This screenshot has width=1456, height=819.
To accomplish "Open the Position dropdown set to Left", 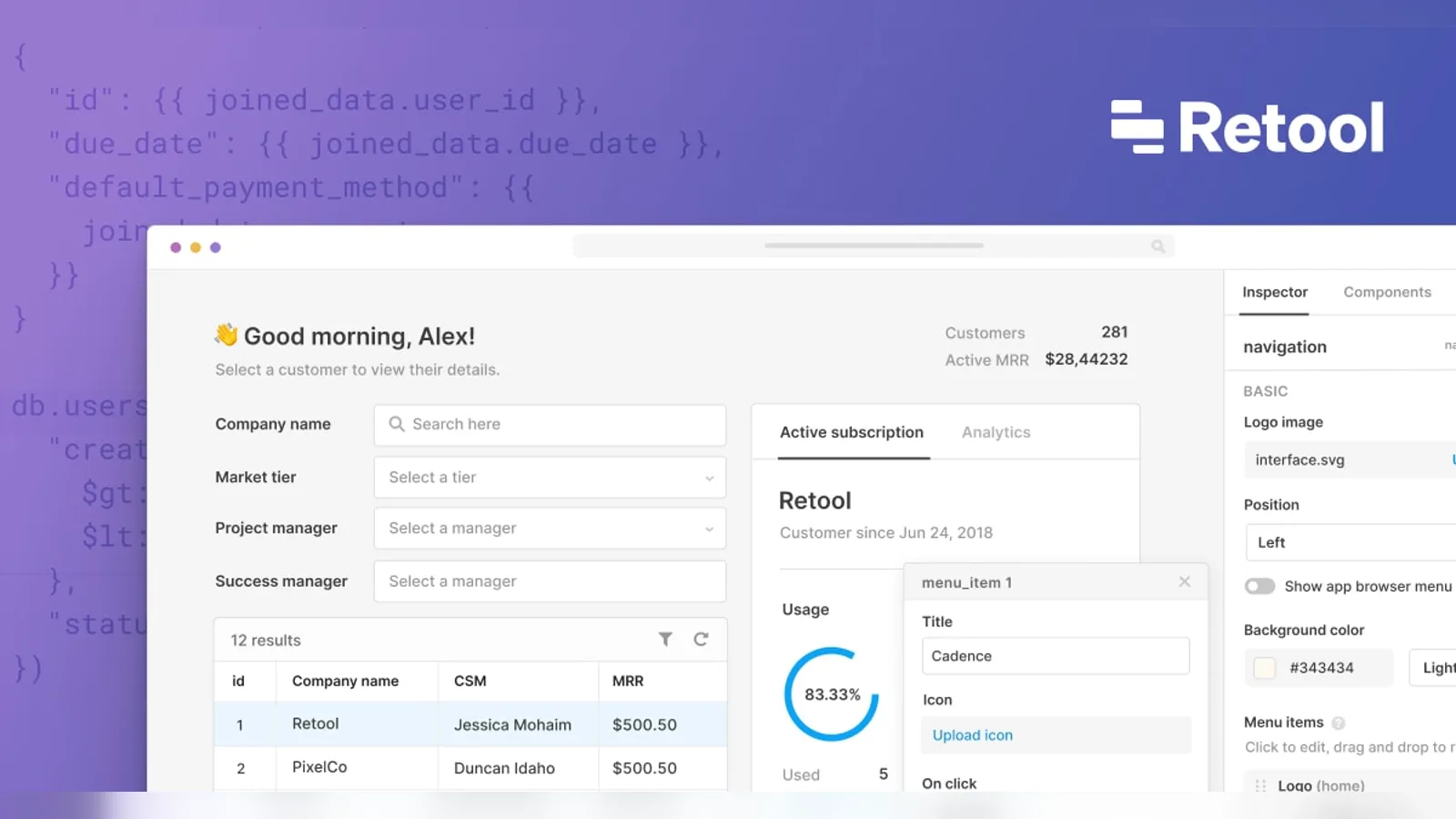I will (1350, 542).
